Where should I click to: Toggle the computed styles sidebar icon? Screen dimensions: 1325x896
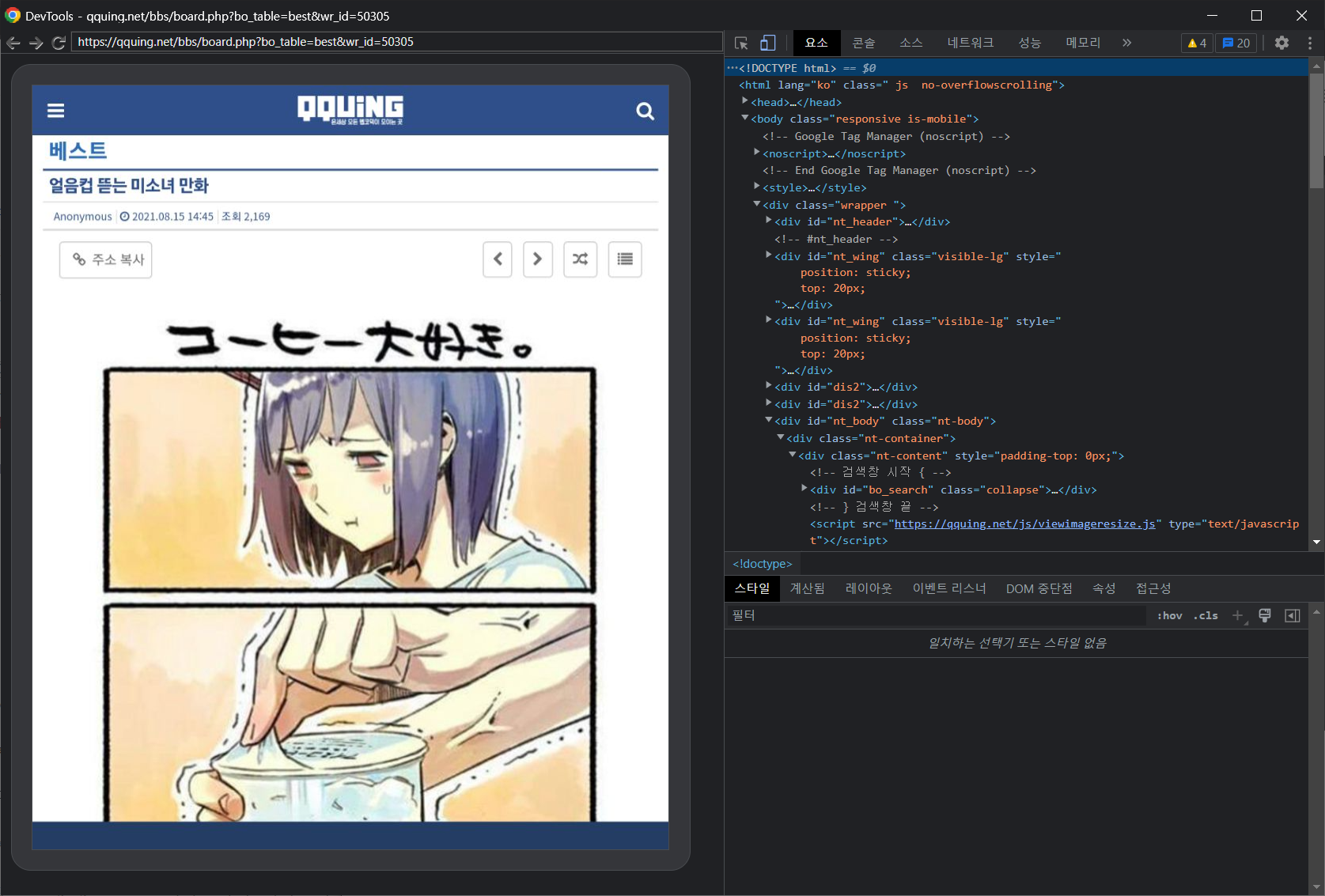click(x=1293, y=615)
